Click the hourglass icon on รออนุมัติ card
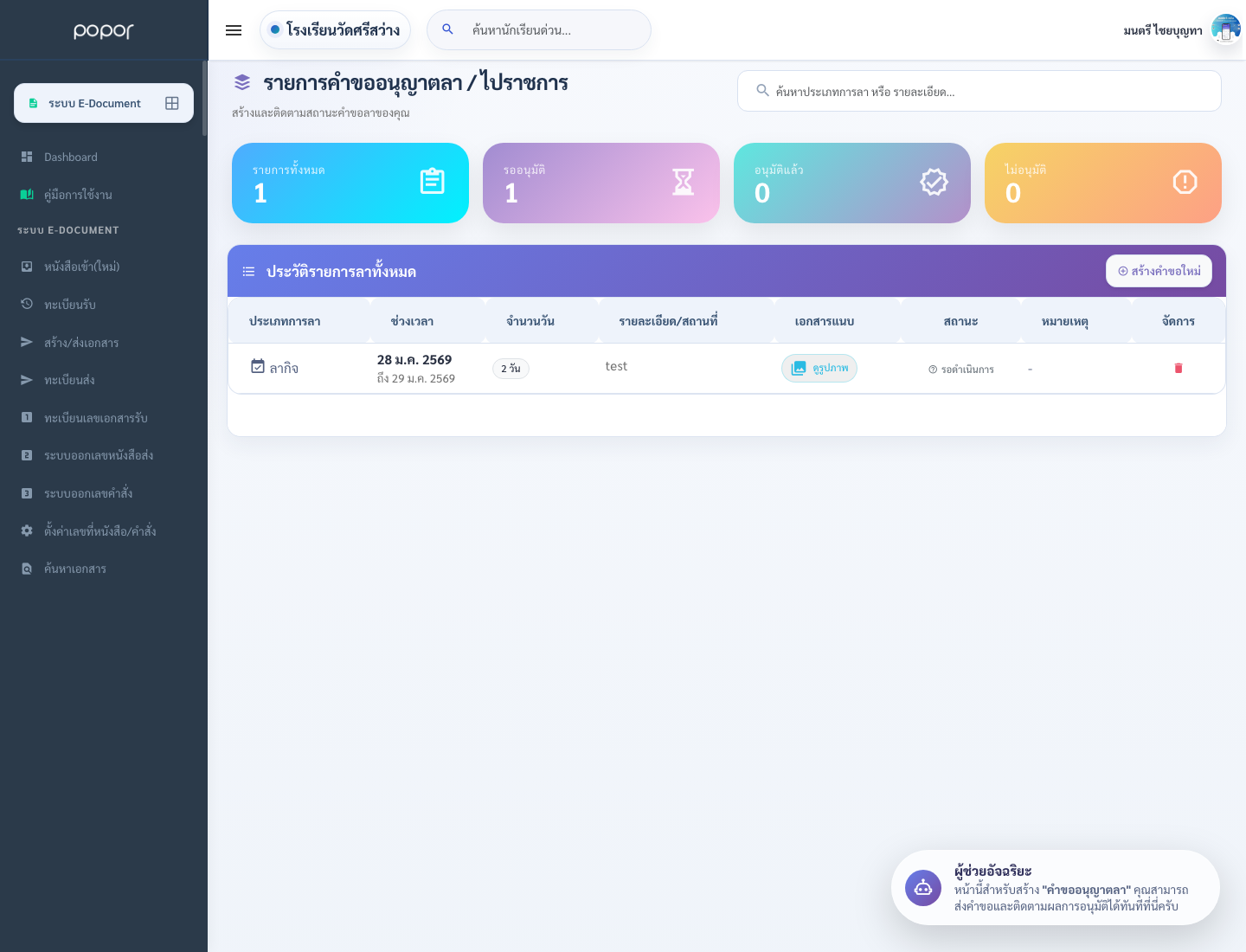Viewport: 1246px width, 952px height. 684,182
